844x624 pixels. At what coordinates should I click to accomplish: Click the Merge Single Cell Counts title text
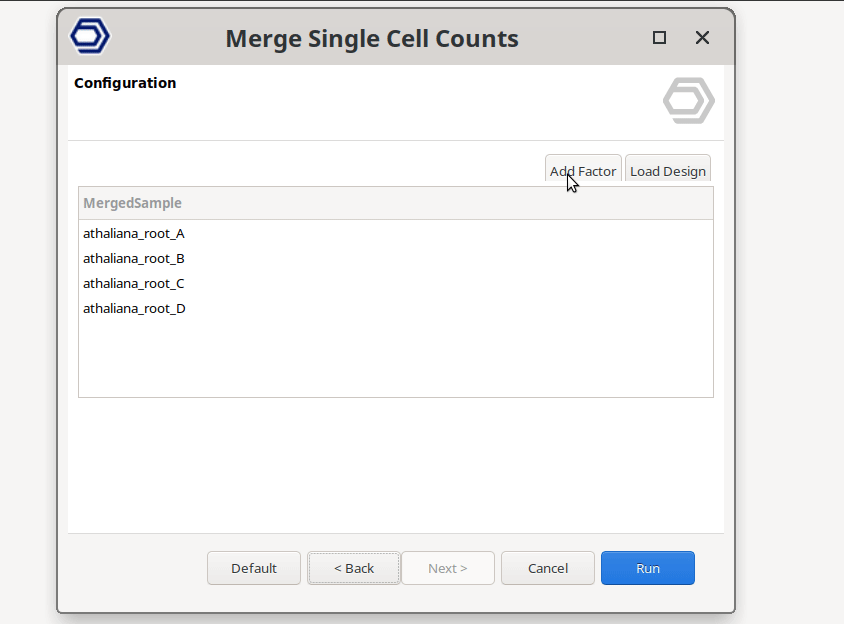point(372,39)
